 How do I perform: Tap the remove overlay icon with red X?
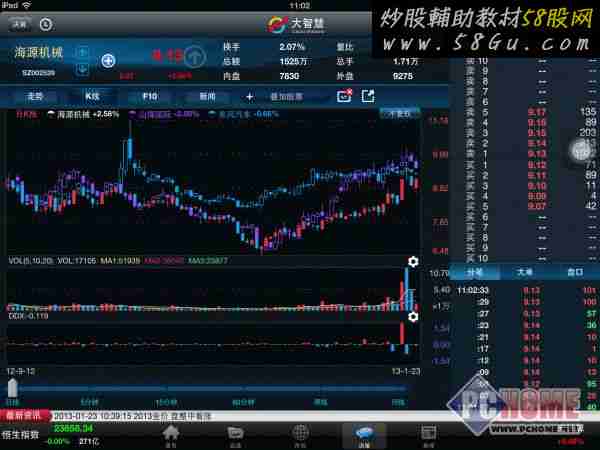pyautogui.click(x=344, y=96)
